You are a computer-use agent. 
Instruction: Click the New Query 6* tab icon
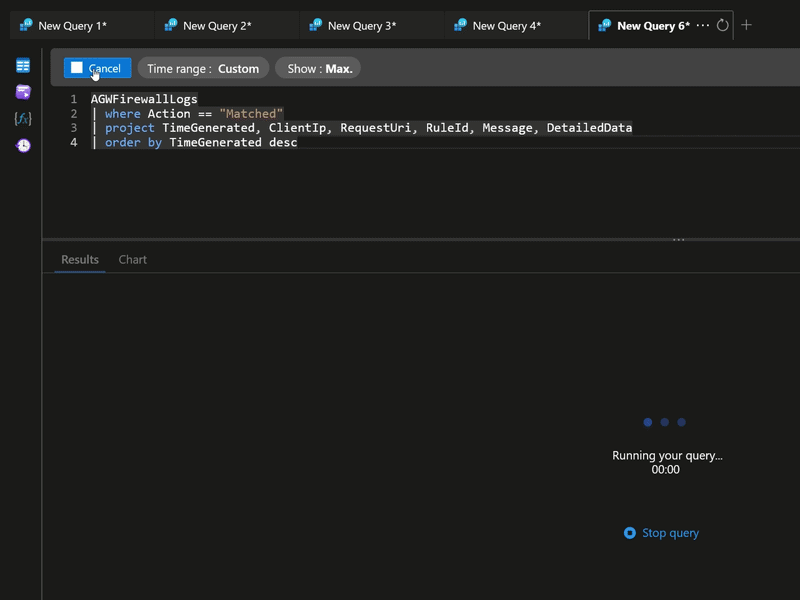click(605, 25)
